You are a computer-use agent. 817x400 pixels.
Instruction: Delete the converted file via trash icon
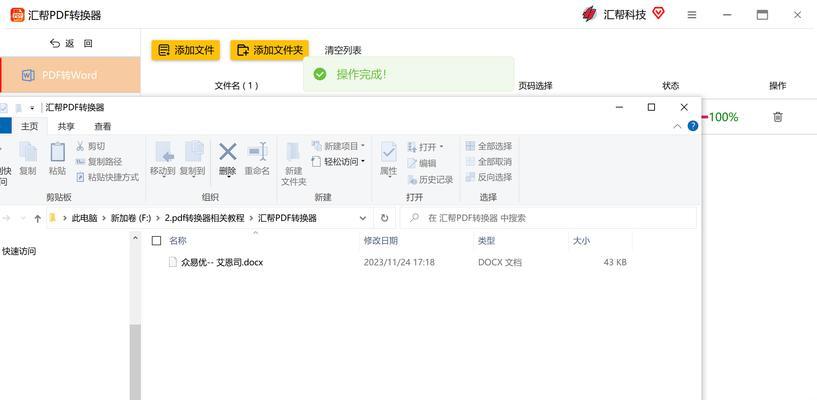coord(777,117)
